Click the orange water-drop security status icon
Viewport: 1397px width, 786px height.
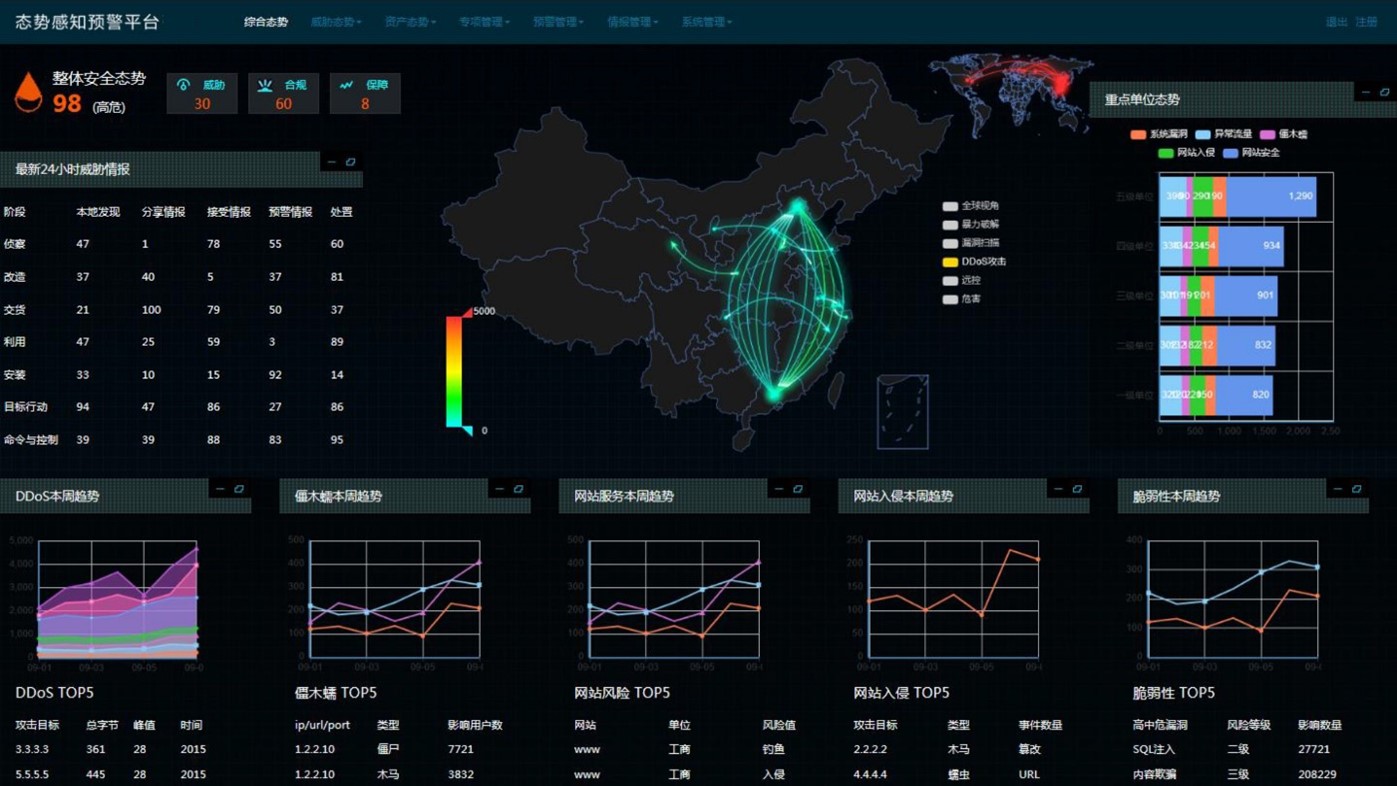[28, 92]
